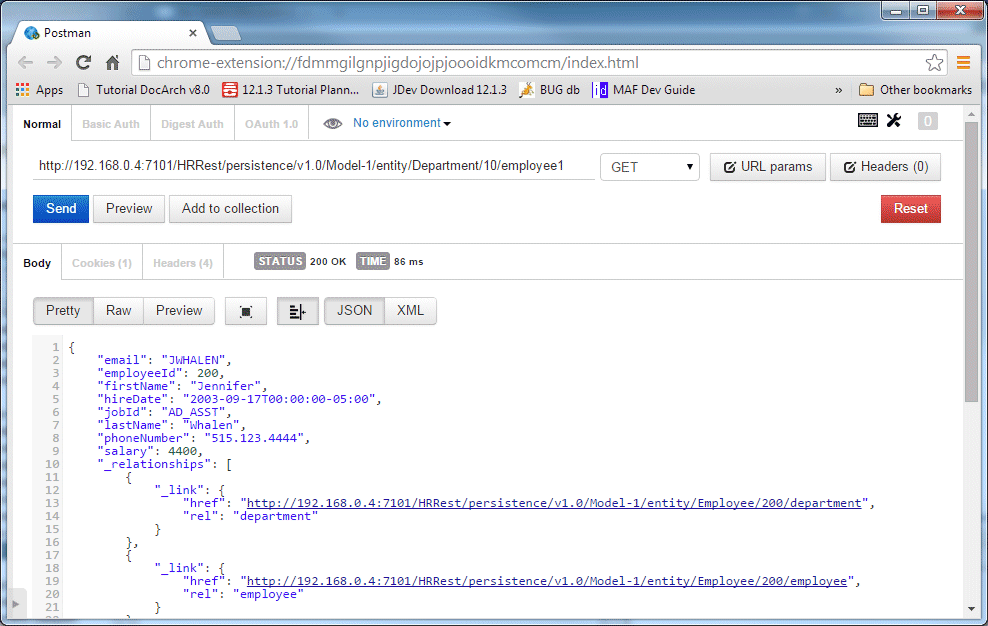Open the Headers (0) editor
Screen dimensions: 988x626
[885, 167]
